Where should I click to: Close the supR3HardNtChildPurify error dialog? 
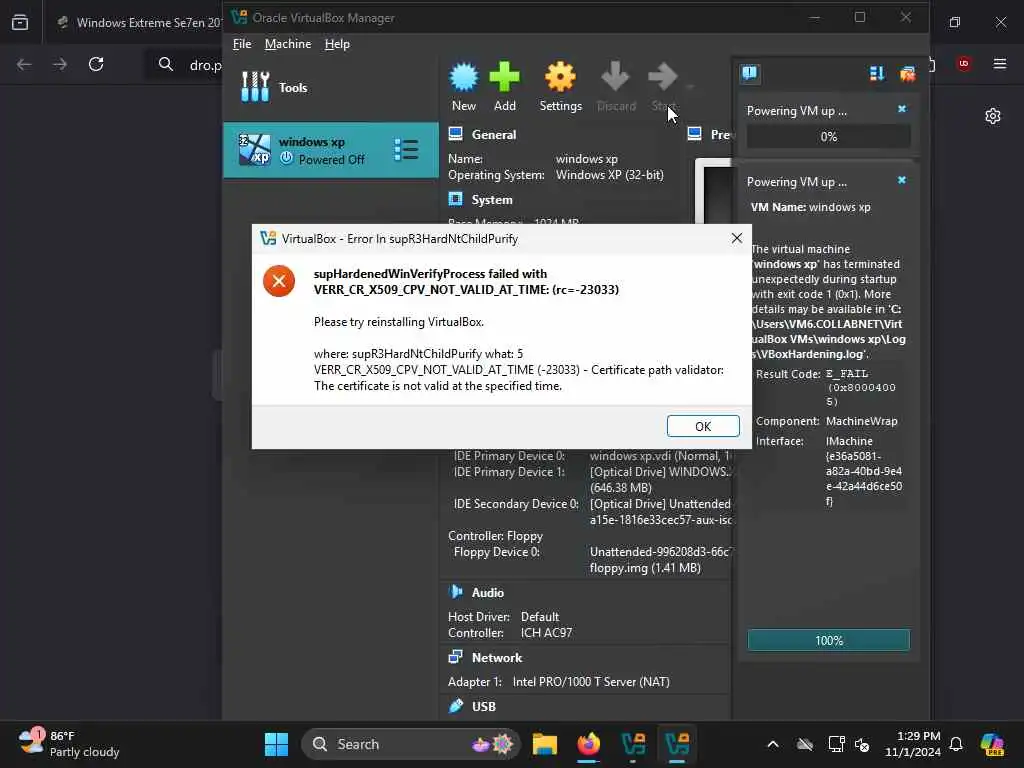tap(737, 238)
